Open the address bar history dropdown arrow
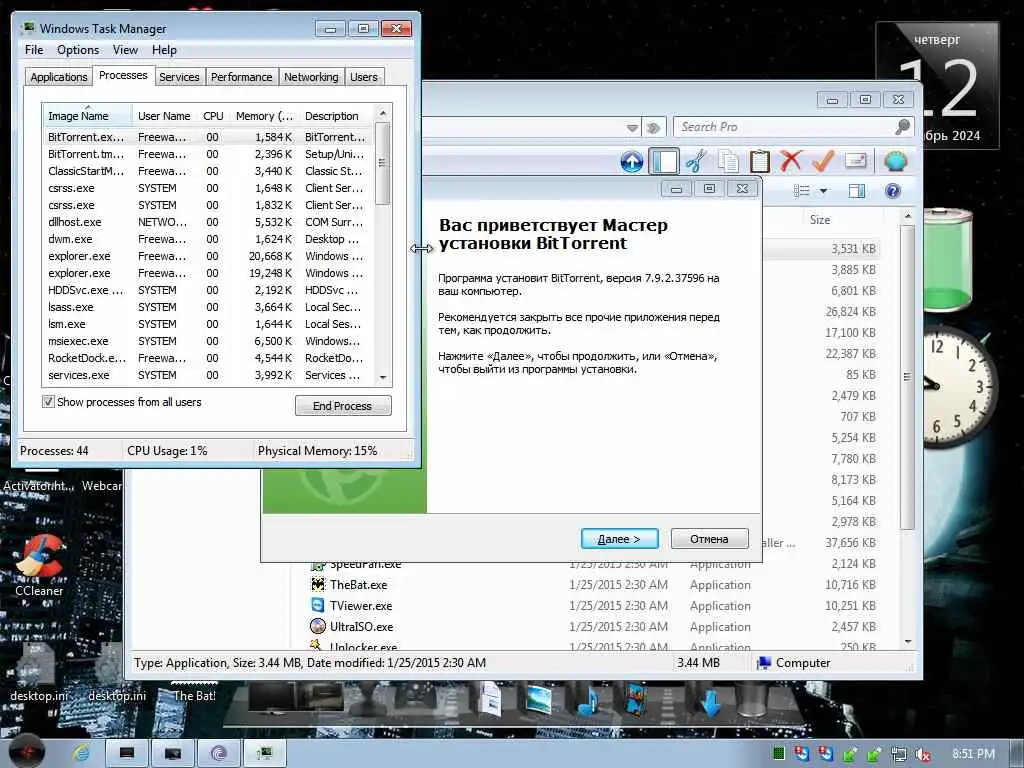The width and height of the screenshot is (1024, 768). [x=632, y=128]
